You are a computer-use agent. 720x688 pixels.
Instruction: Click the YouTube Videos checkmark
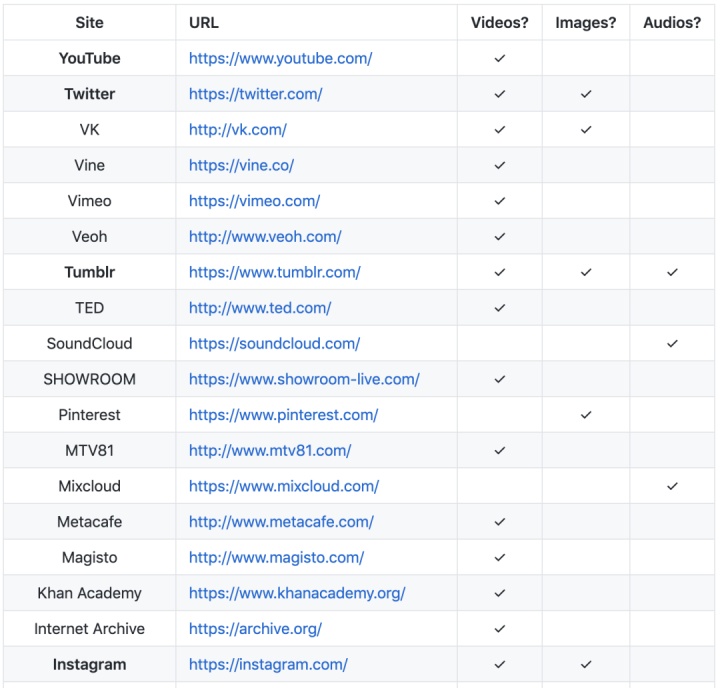click(500, 58)
